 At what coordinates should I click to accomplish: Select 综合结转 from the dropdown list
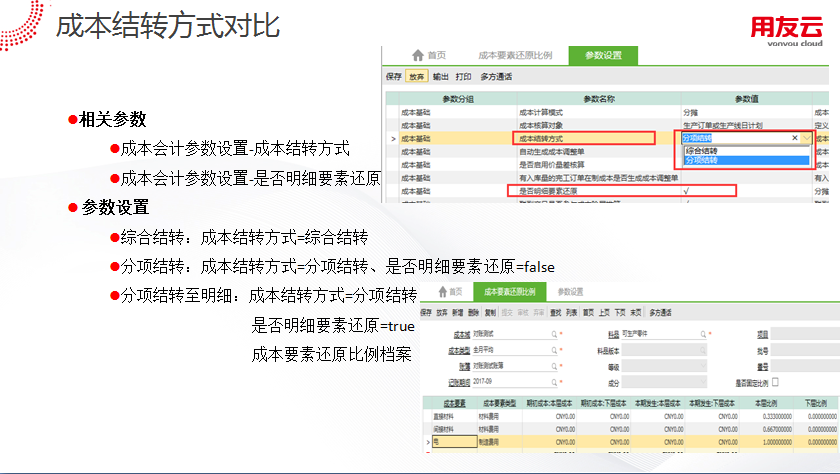tap(701, 151)
